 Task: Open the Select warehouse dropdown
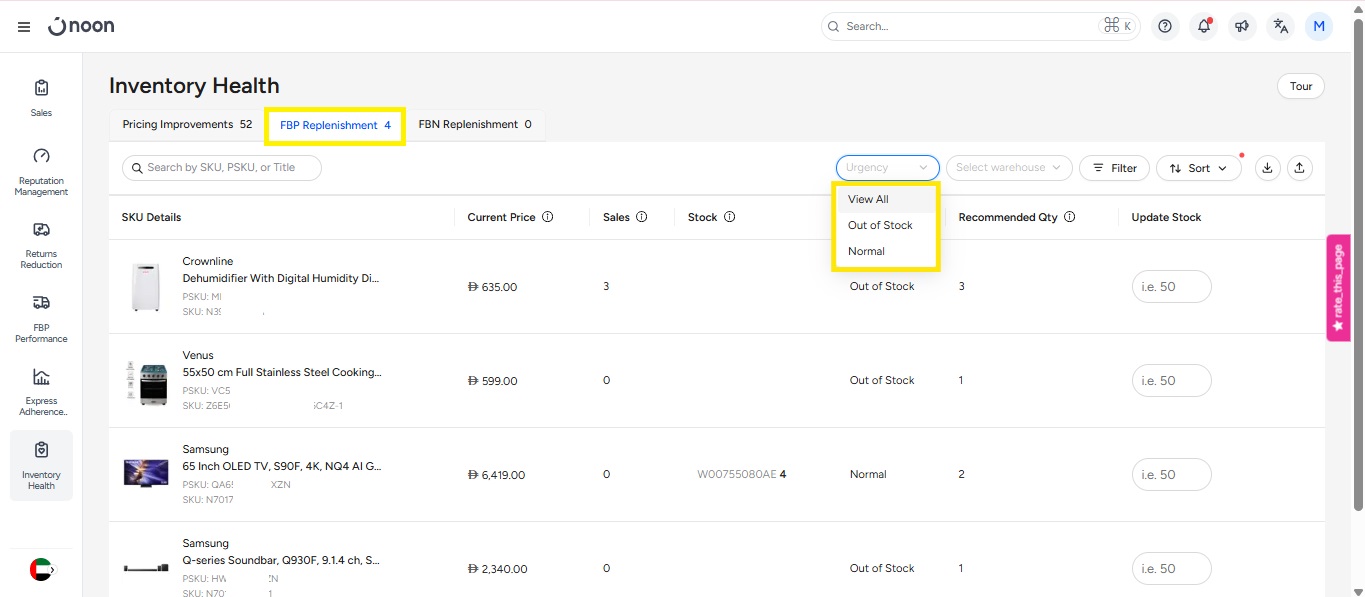coord(1008,168)
